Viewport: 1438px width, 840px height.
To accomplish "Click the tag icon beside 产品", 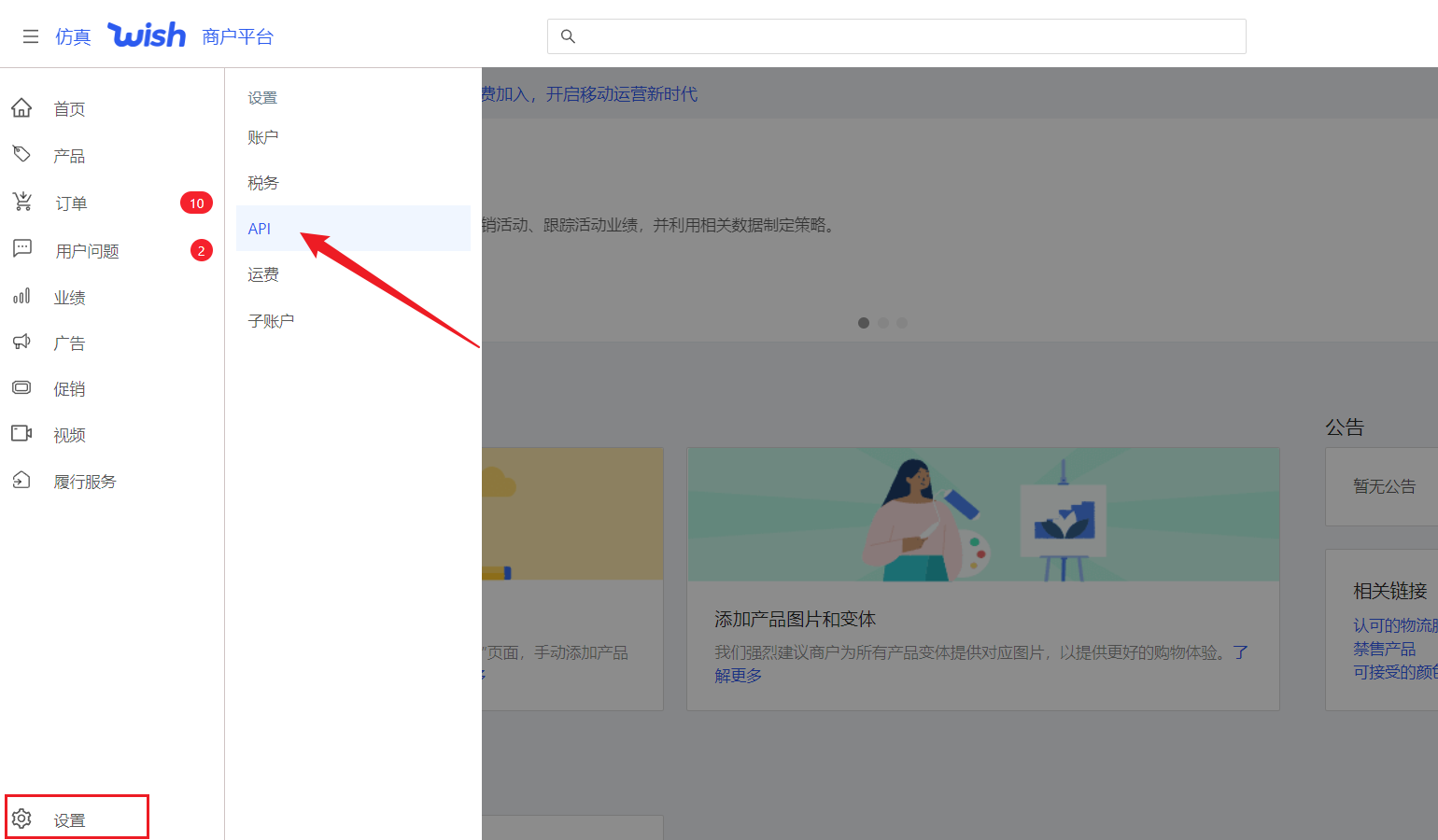I will pyautogui.click(x=21, y=154).
